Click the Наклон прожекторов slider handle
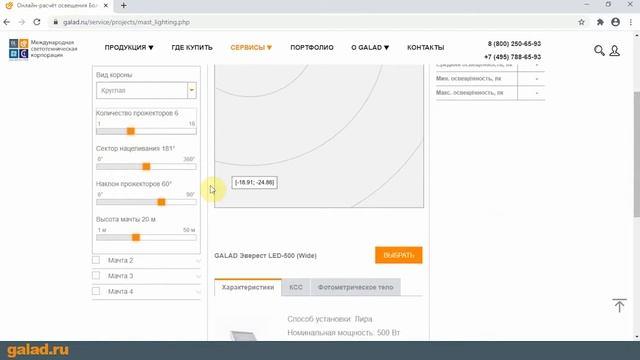Screen dimensions: 640x360 (x=161, y=202)
